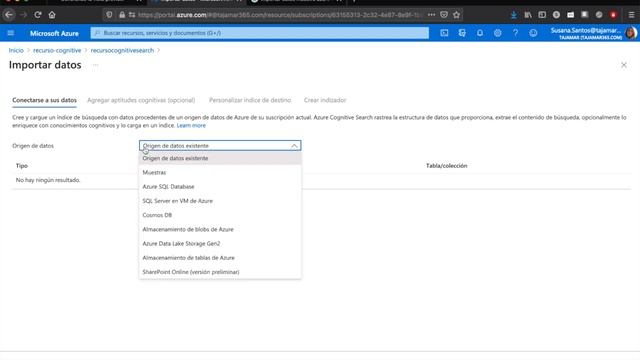
Task: Select Agregar aptitudes cognitivas tab
Action: (141, 100)
